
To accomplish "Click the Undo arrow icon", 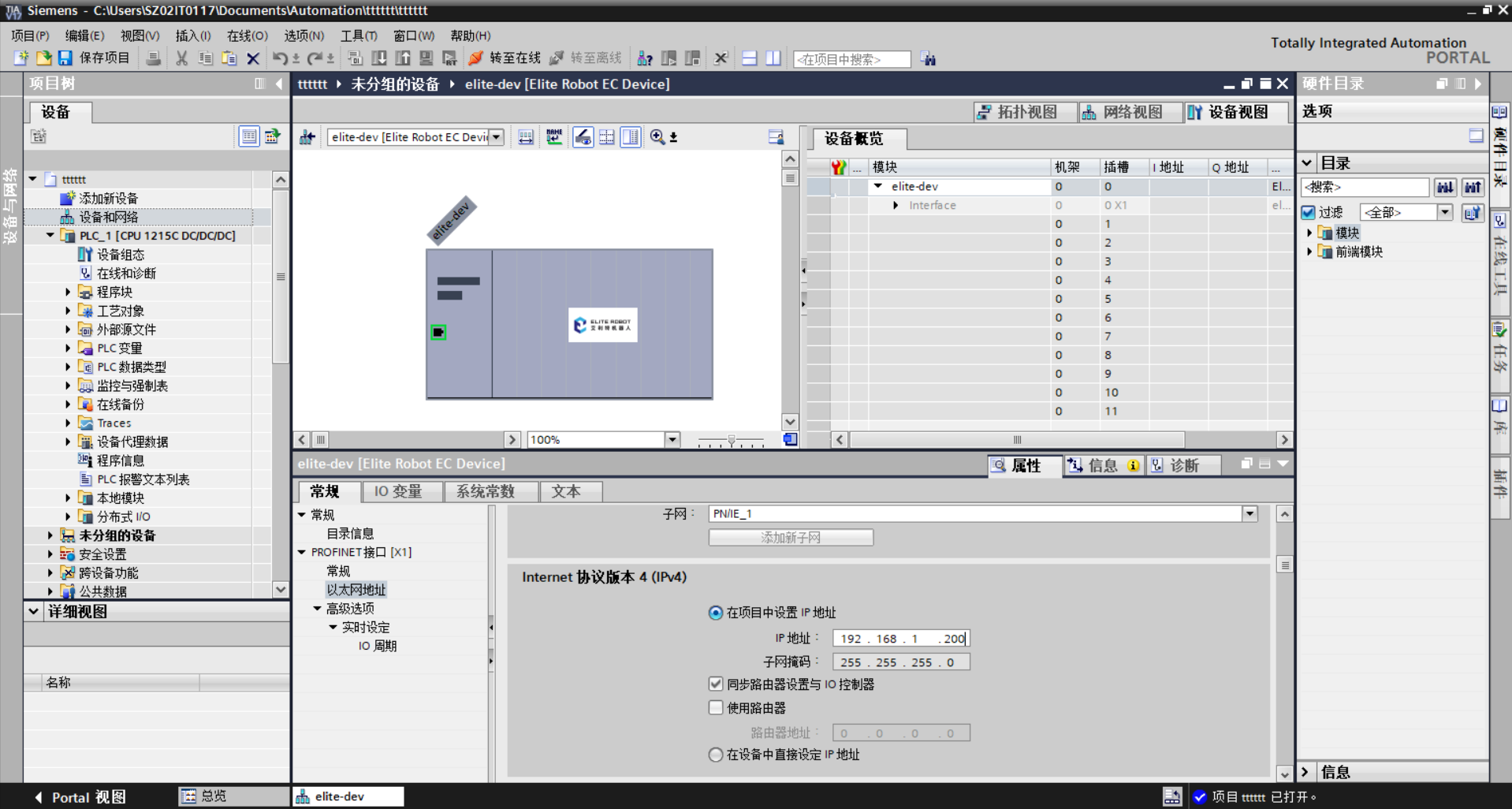I will point(280,58).
